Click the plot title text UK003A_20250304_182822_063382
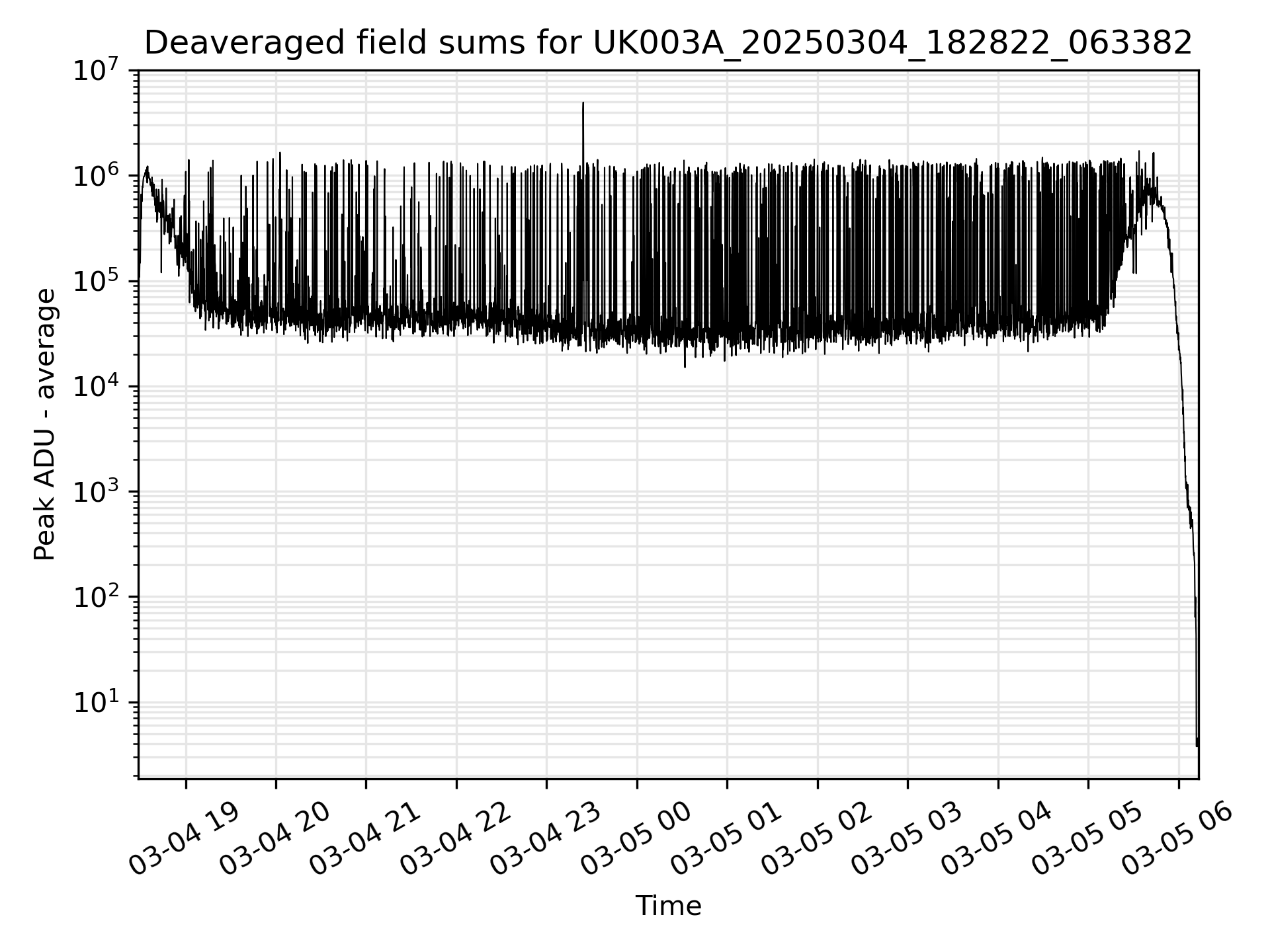The width and height of the screenshot is (1270, 952). (x=892, y=44)
